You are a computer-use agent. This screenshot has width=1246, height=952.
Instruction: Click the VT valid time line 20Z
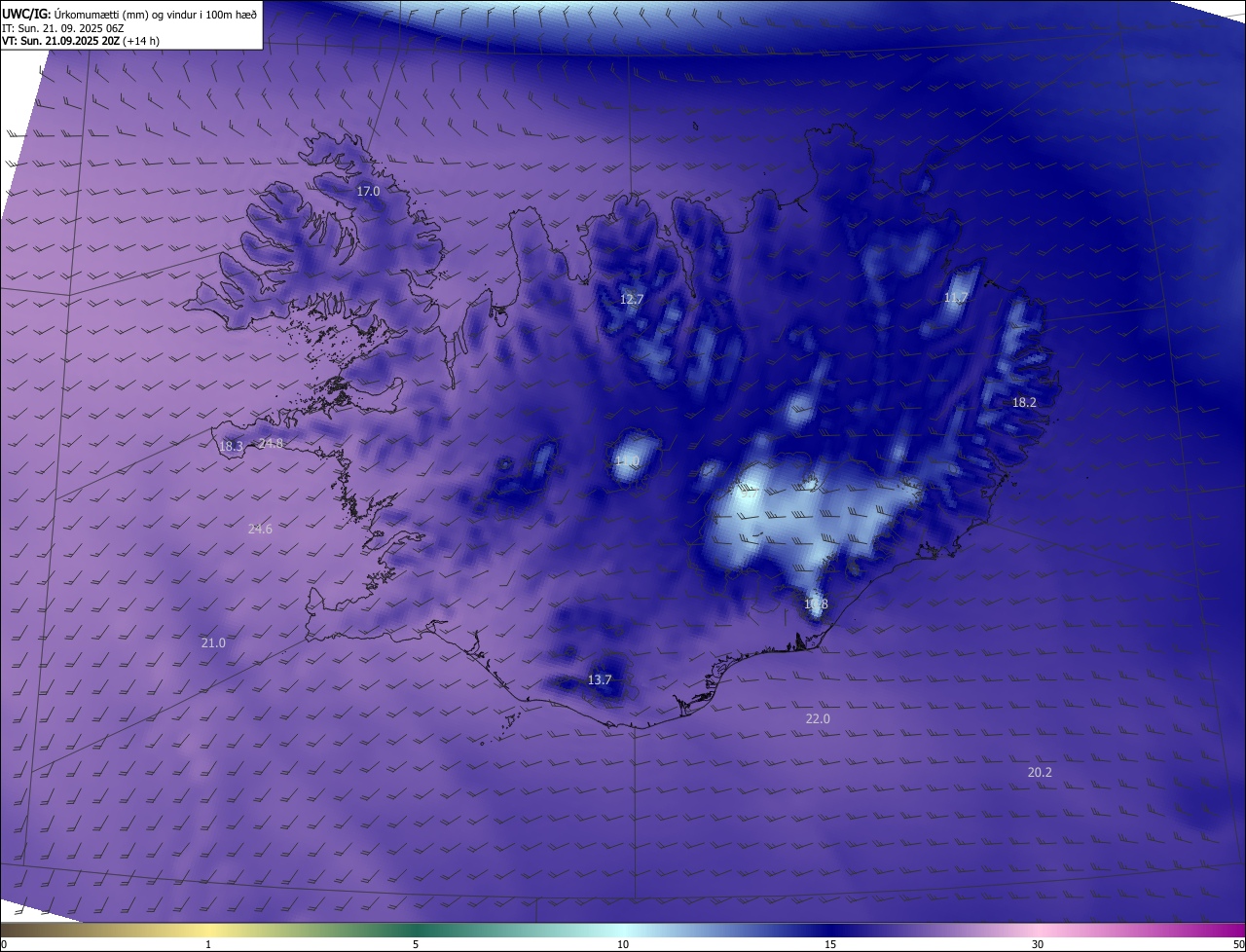[81, 41]
